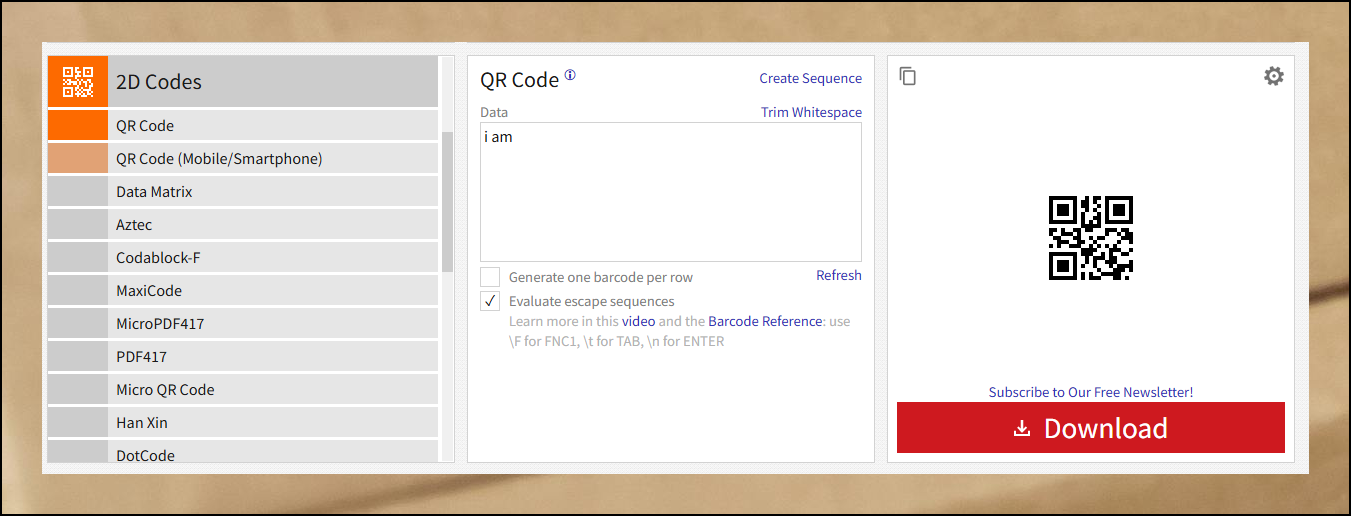Viewport: 1351px width, 516px height.
Task: Select Data Matrix barcode type
Action: tap(243, 191)
